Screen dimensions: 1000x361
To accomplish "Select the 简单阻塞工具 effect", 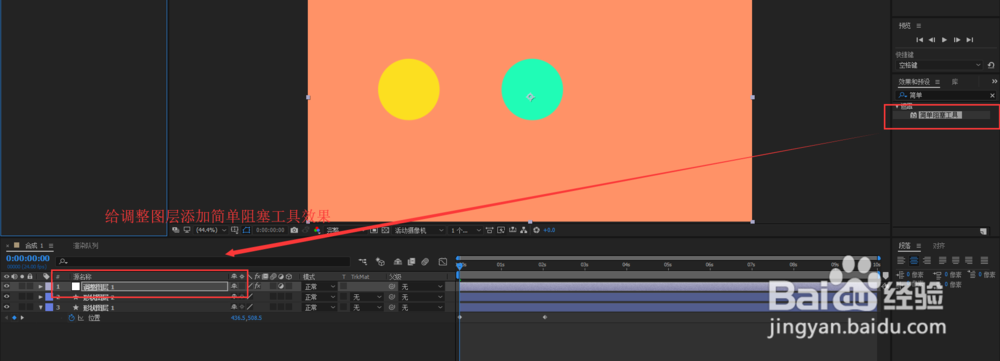I will [x=940, y=115].
